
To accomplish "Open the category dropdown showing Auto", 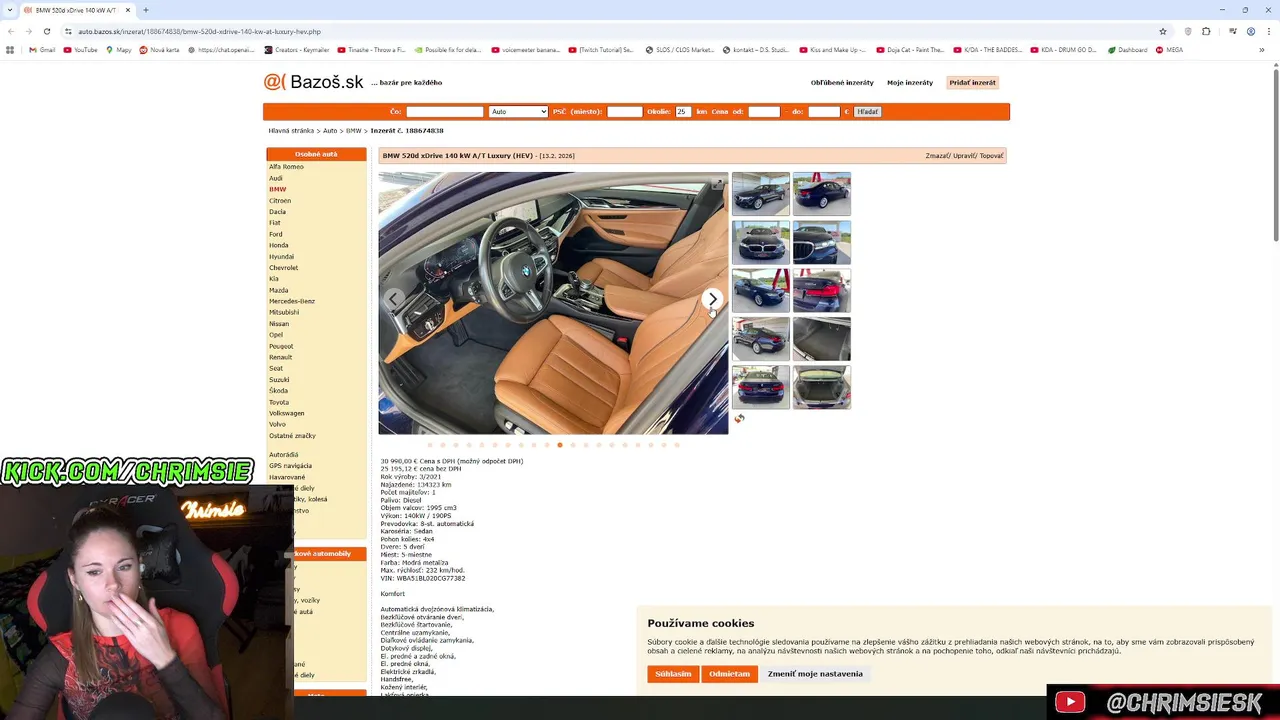I will tap(518, 112).
